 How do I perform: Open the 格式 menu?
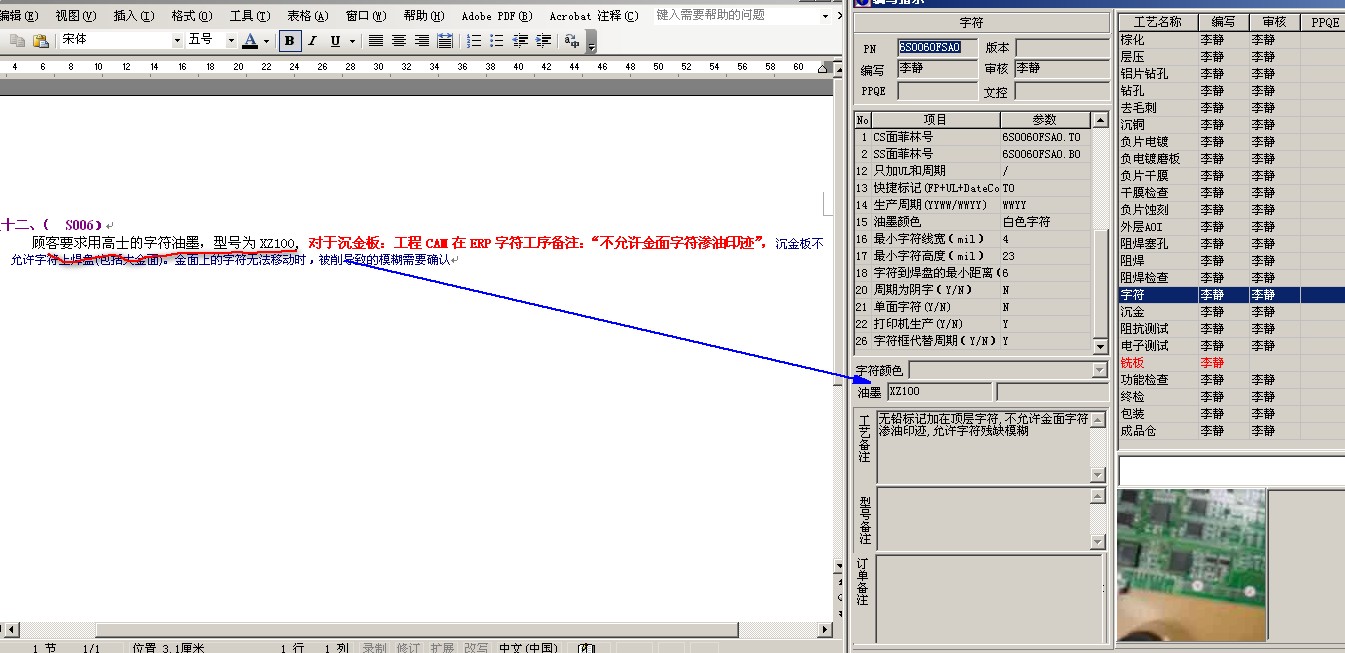[192, 16]
